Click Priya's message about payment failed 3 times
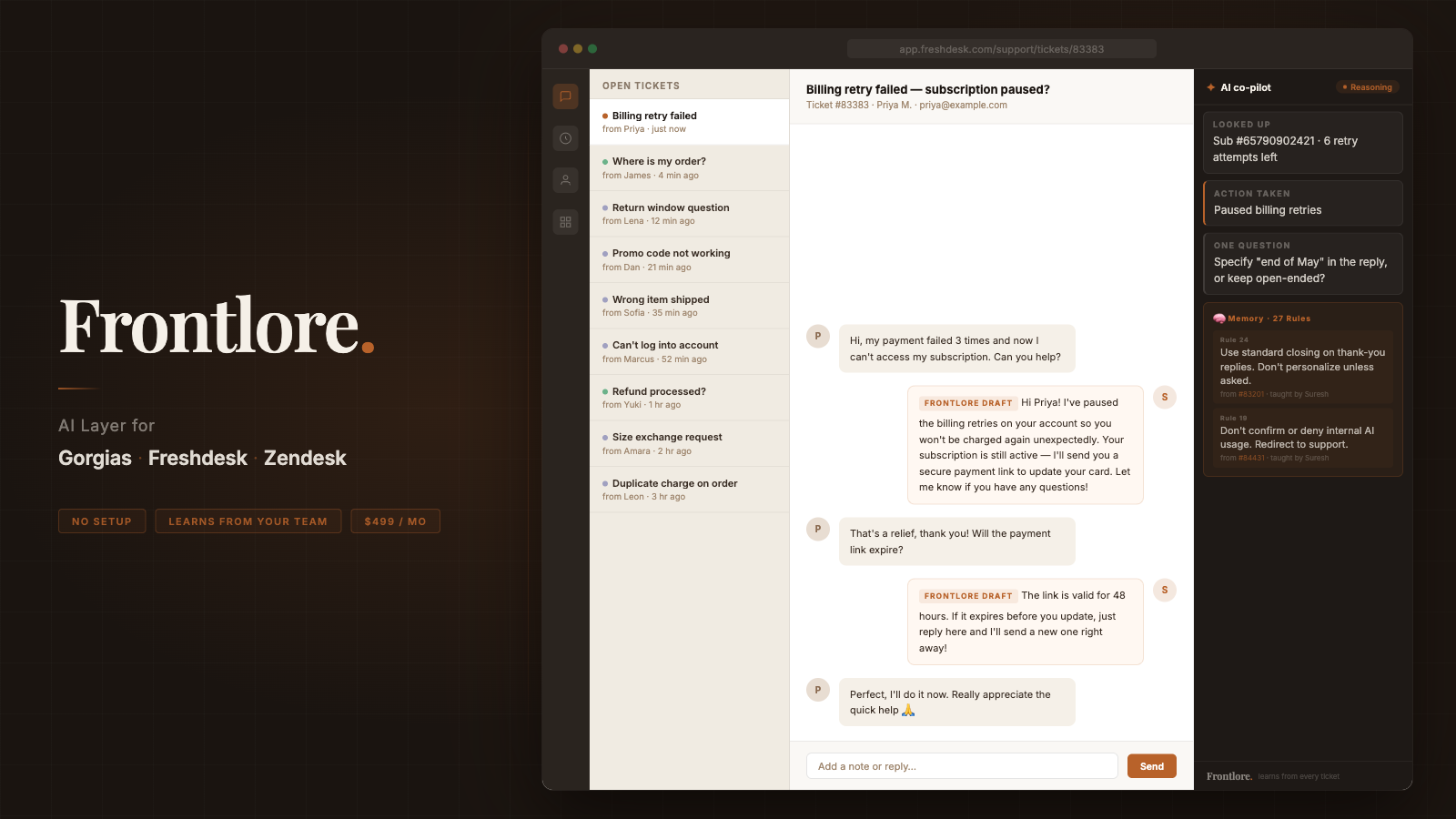This screenshot has height=819, width=1456. tap(956, 349)
